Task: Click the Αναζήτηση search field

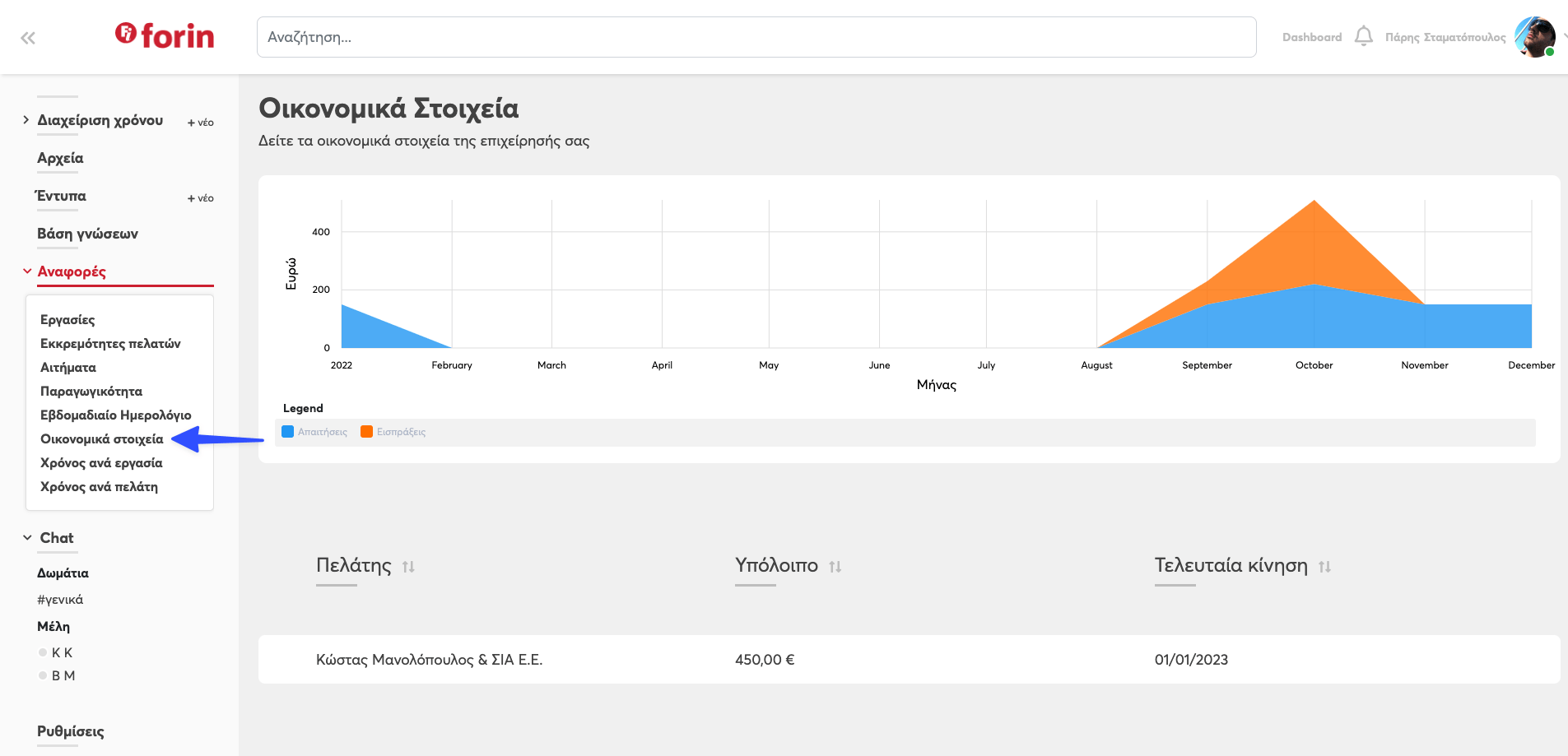Action: pyautogui.click(x=756, y=37)
